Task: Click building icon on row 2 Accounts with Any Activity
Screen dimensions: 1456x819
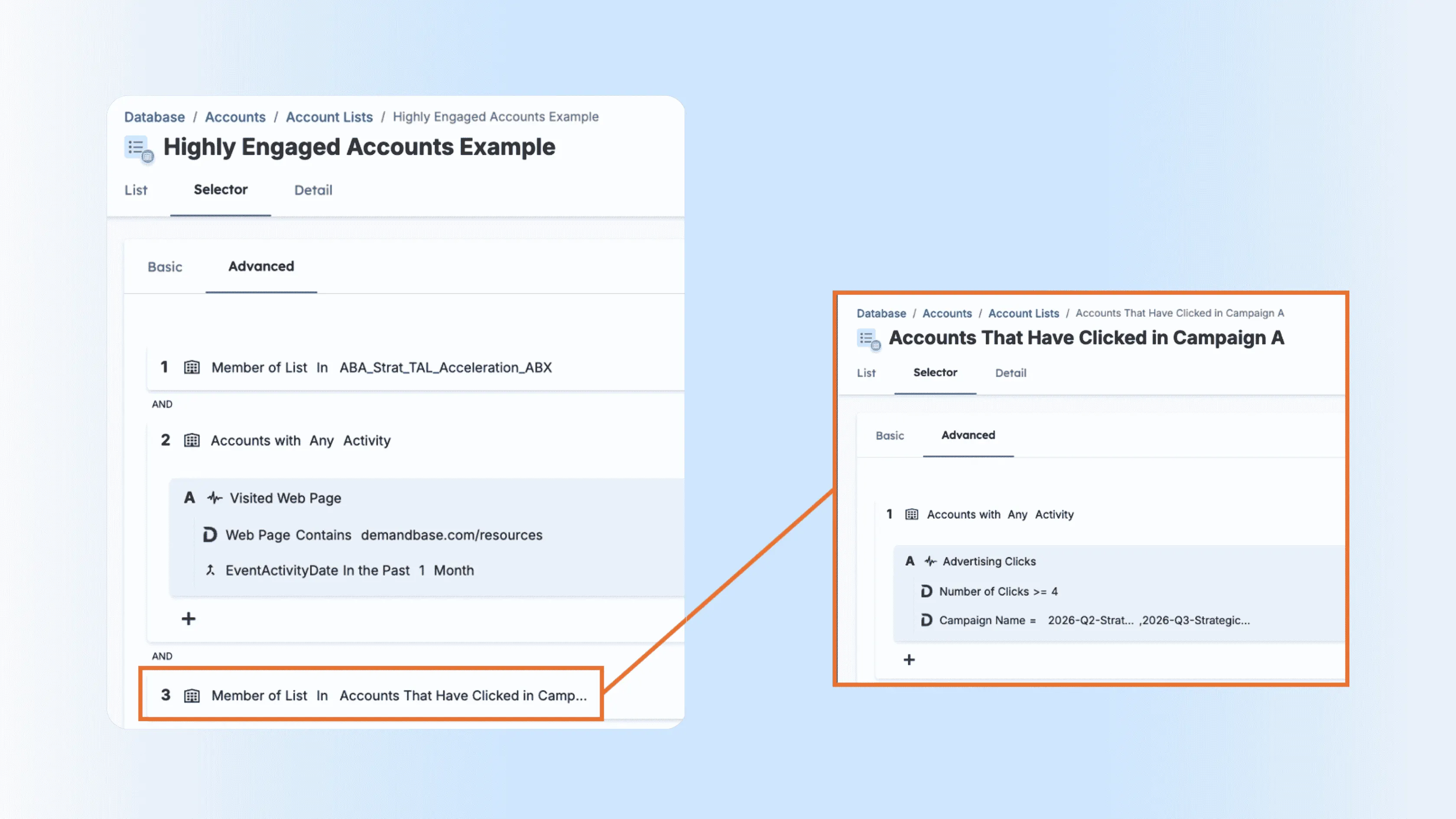Action: point(192,440)
